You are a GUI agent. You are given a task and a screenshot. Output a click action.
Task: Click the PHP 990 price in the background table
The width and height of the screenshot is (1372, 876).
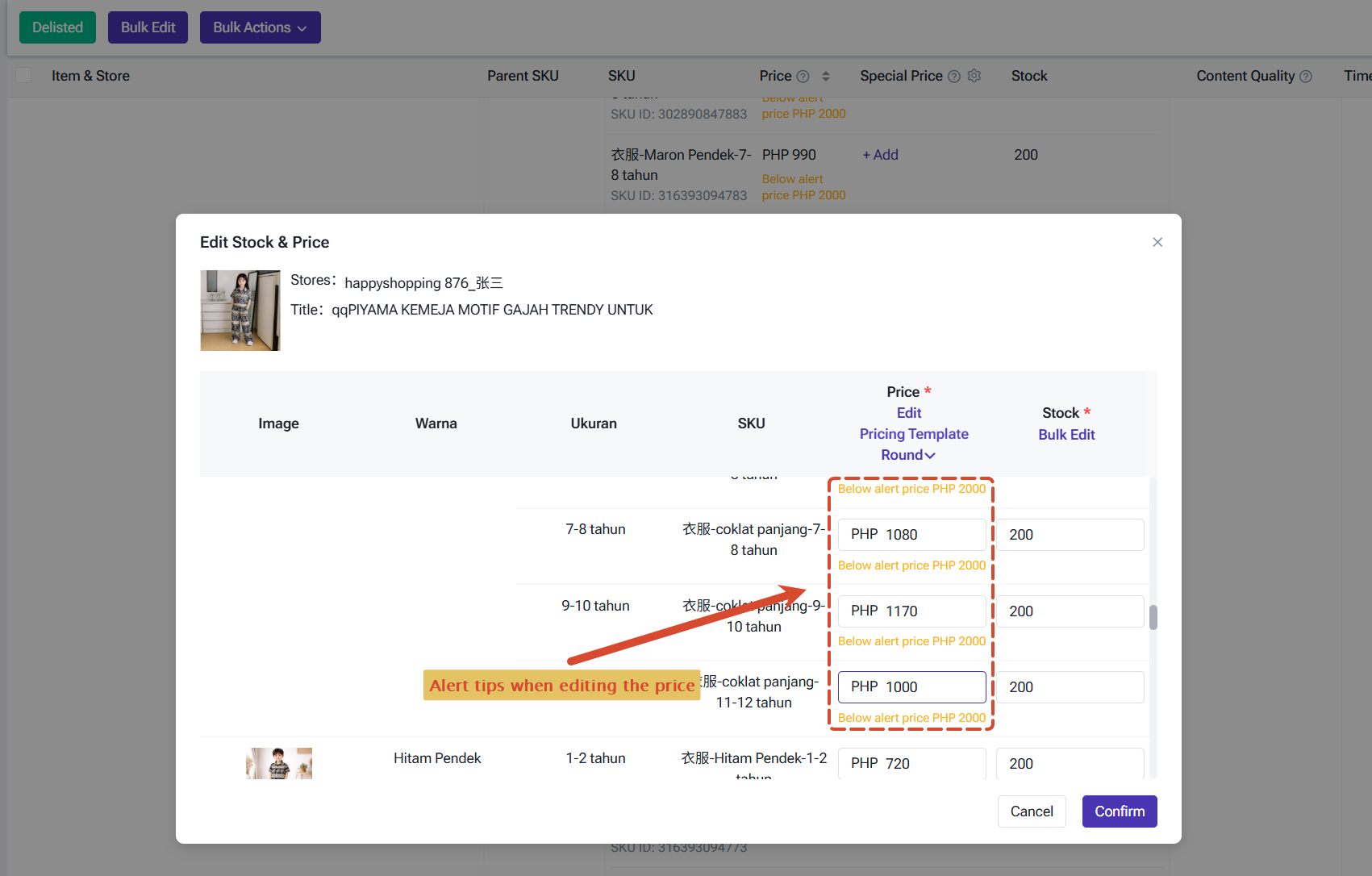789,155
